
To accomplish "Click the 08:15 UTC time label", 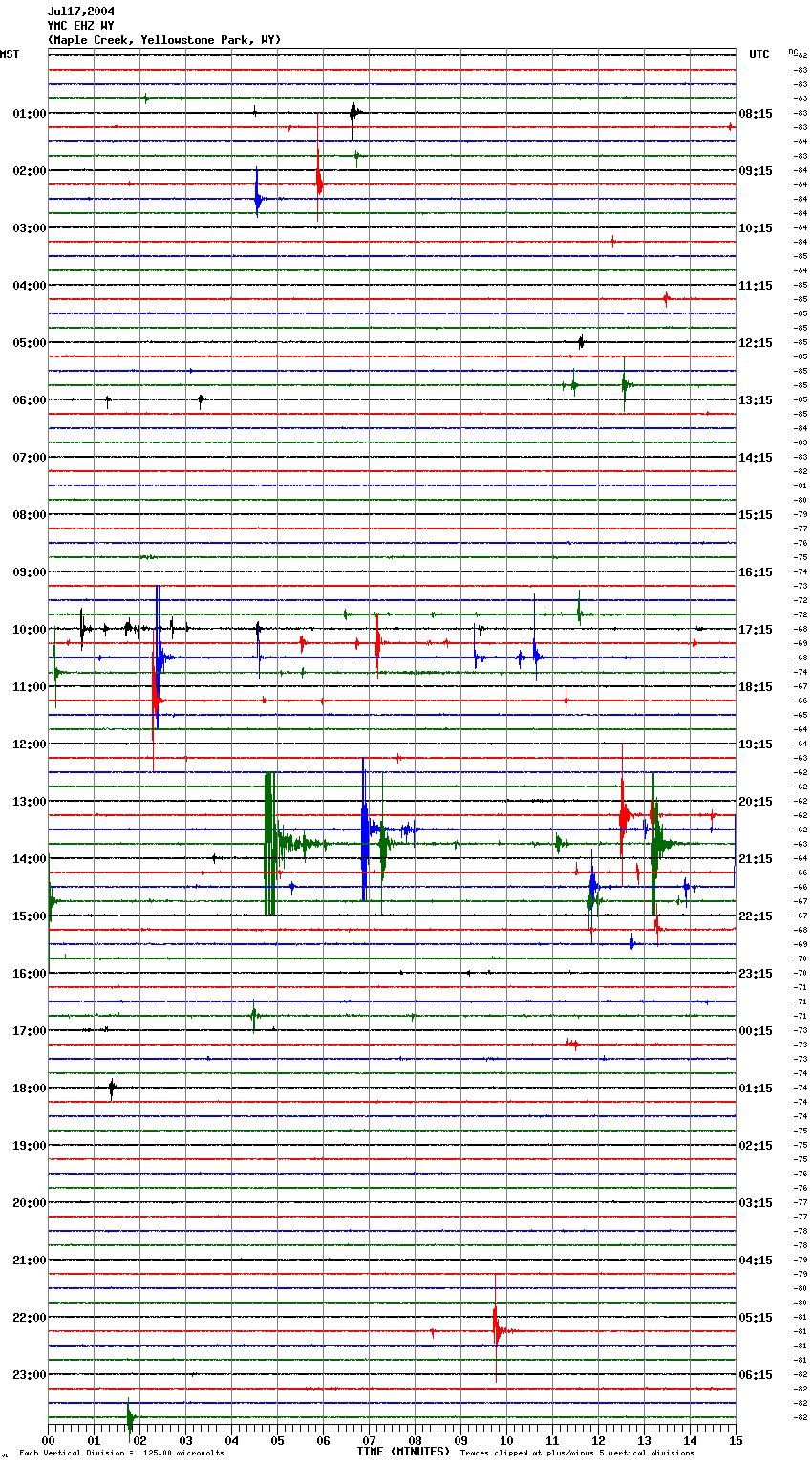I will tap(756, 114).
